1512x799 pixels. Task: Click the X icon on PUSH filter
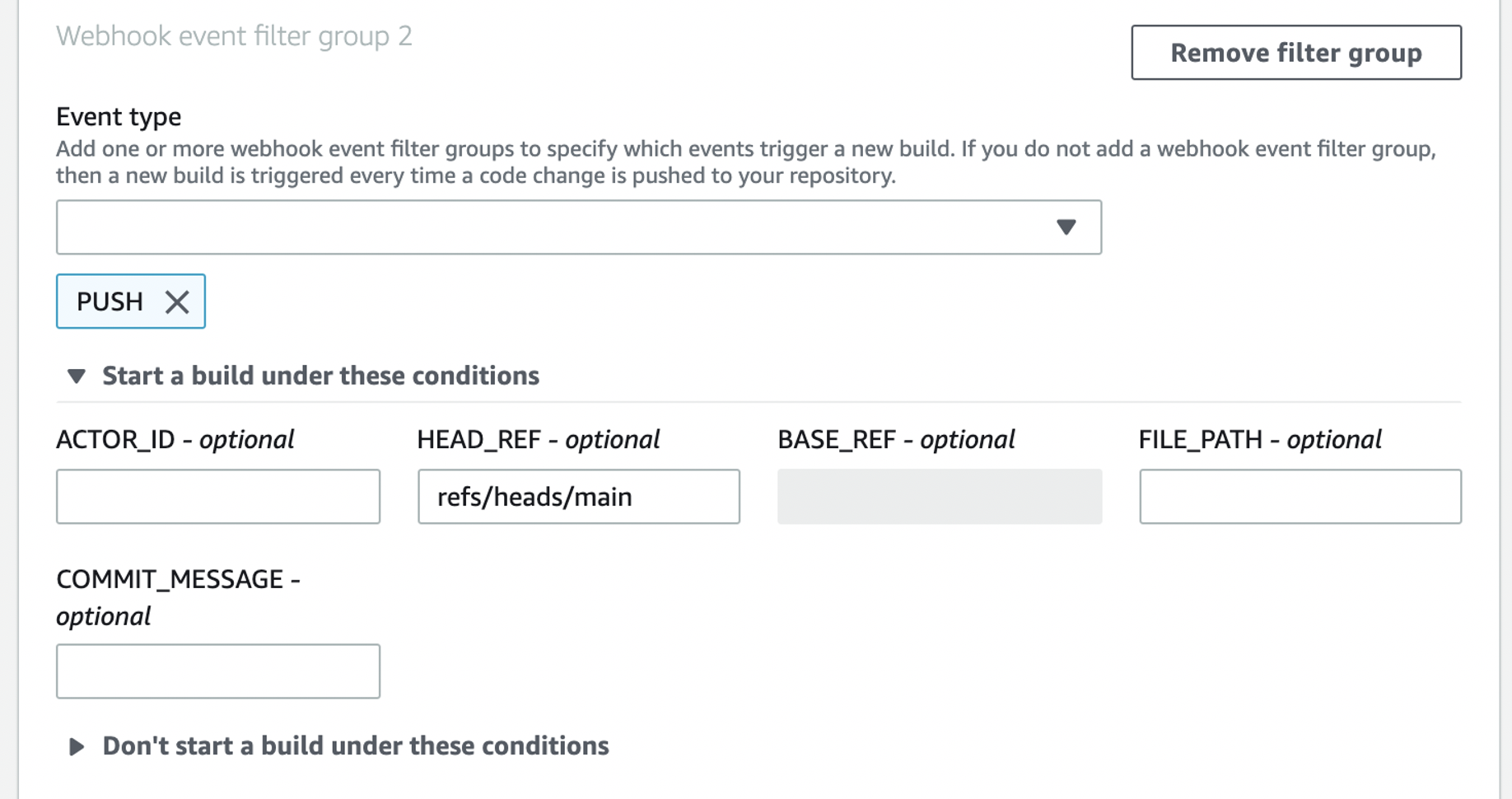click(x=178, y=301)
